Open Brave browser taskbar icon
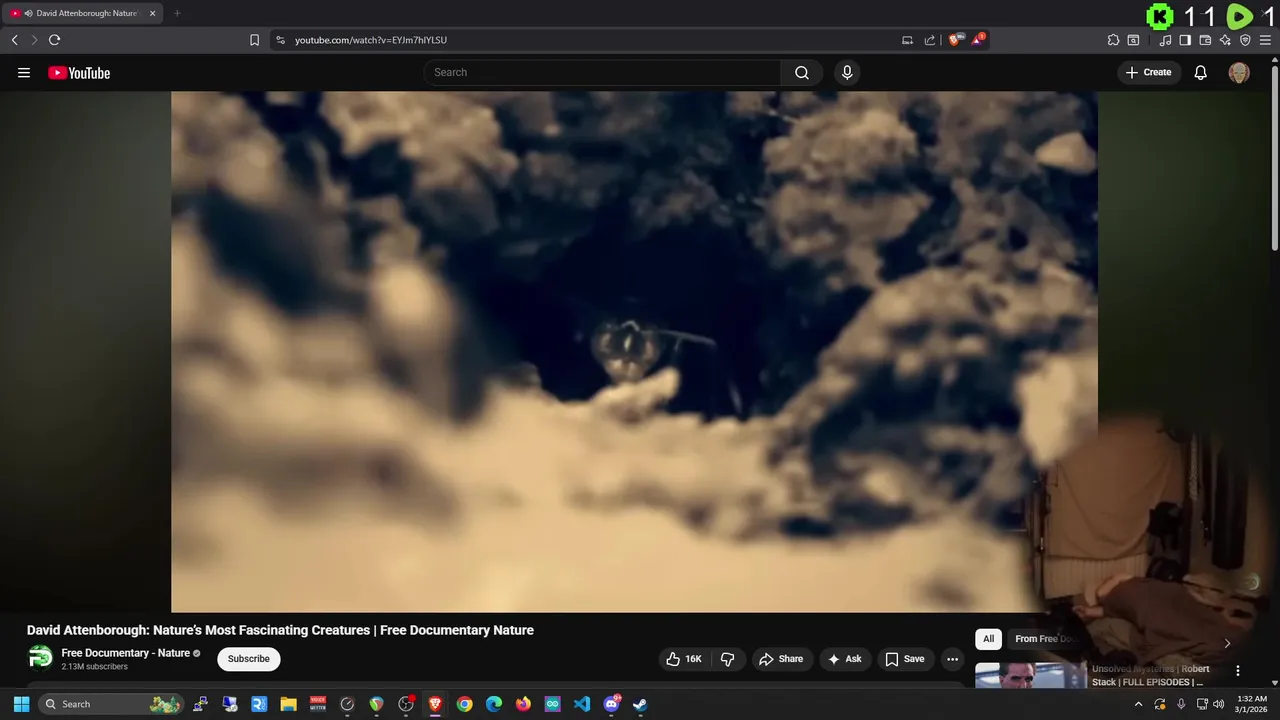 [435, 704]
